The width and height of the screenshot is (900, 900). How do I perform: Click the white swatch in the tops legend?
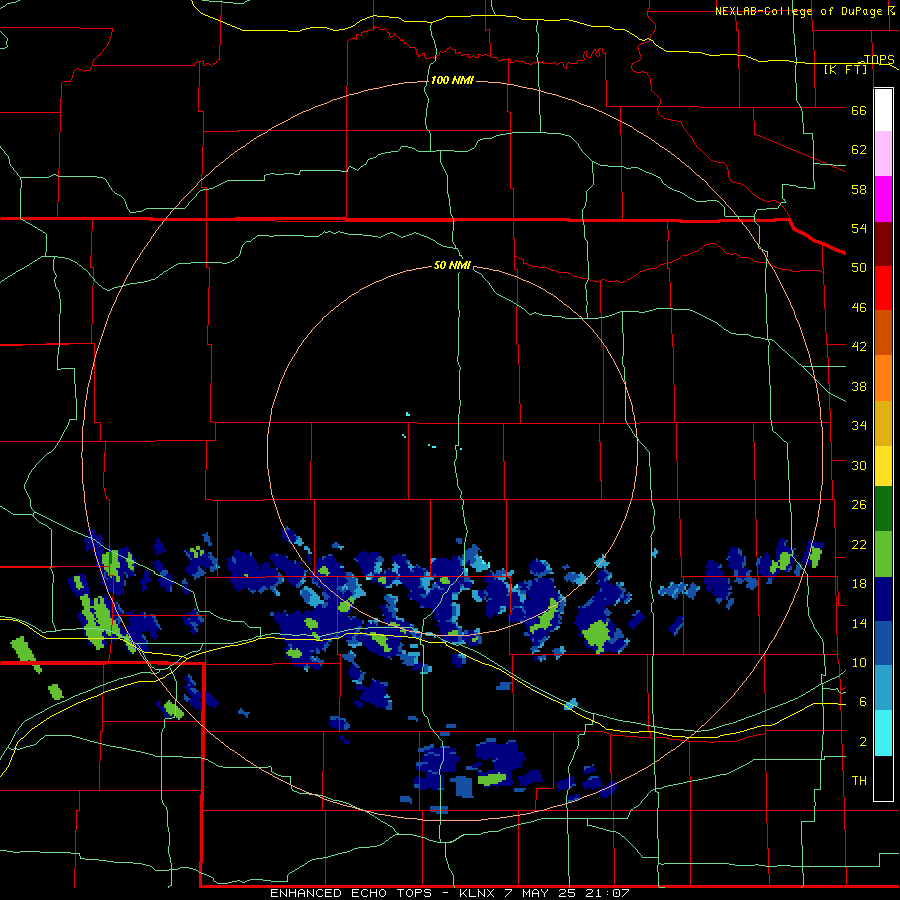click(883, 110)
